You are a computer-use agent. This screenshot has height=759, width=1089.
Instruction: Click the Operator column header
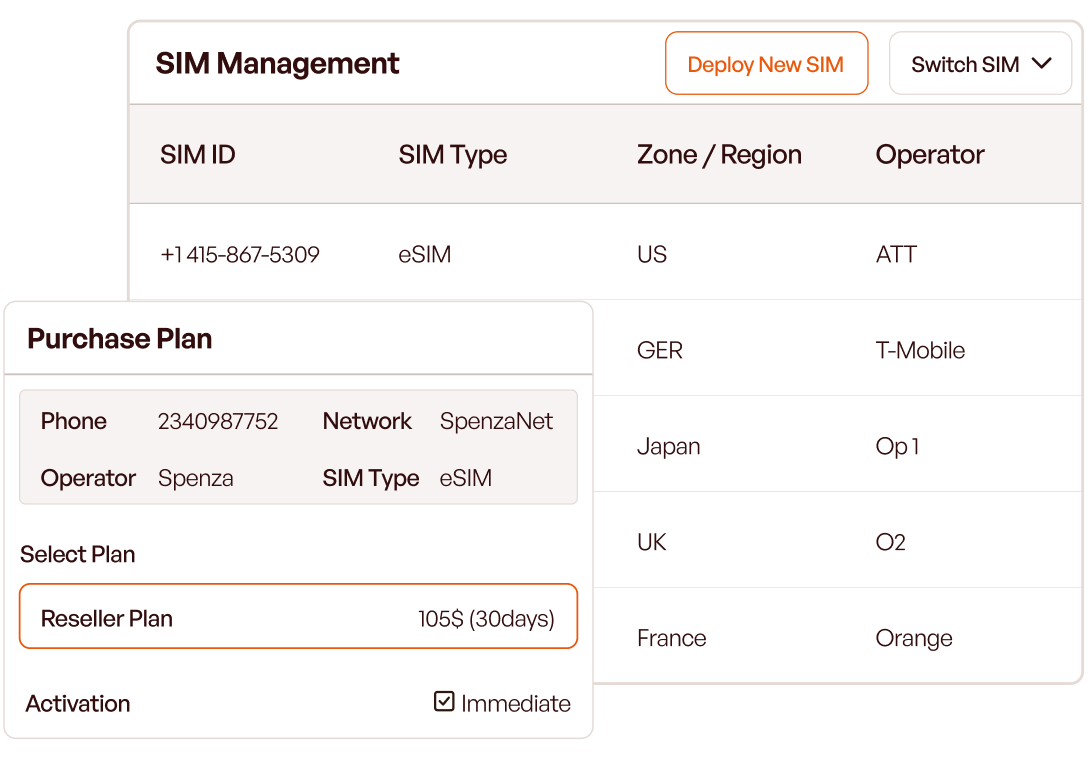pos(930,155)
